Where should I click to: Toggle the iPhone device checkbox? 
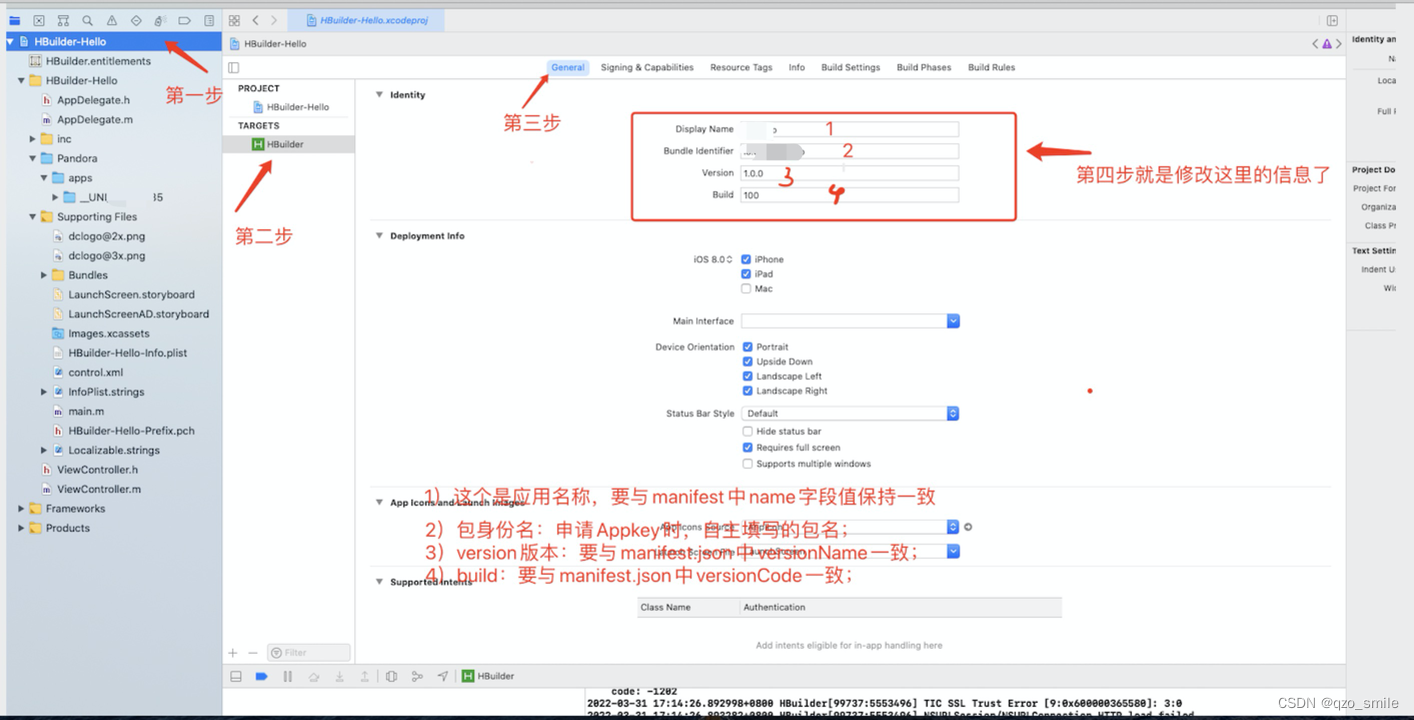747,259
